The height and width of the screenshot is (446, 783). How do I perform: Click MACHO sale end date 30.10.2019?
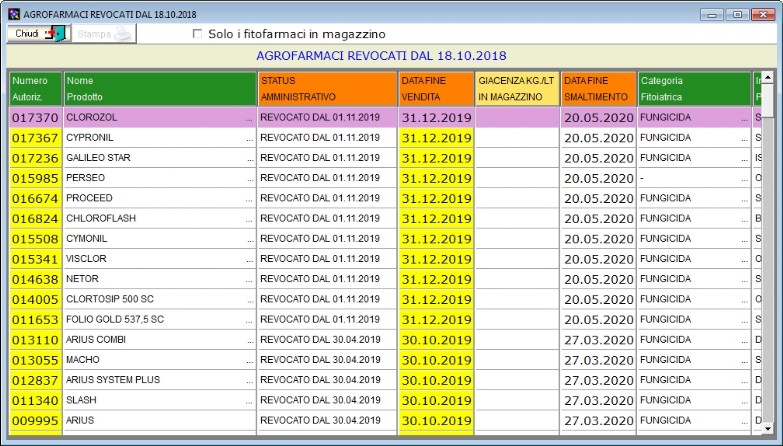coord(436,360)
